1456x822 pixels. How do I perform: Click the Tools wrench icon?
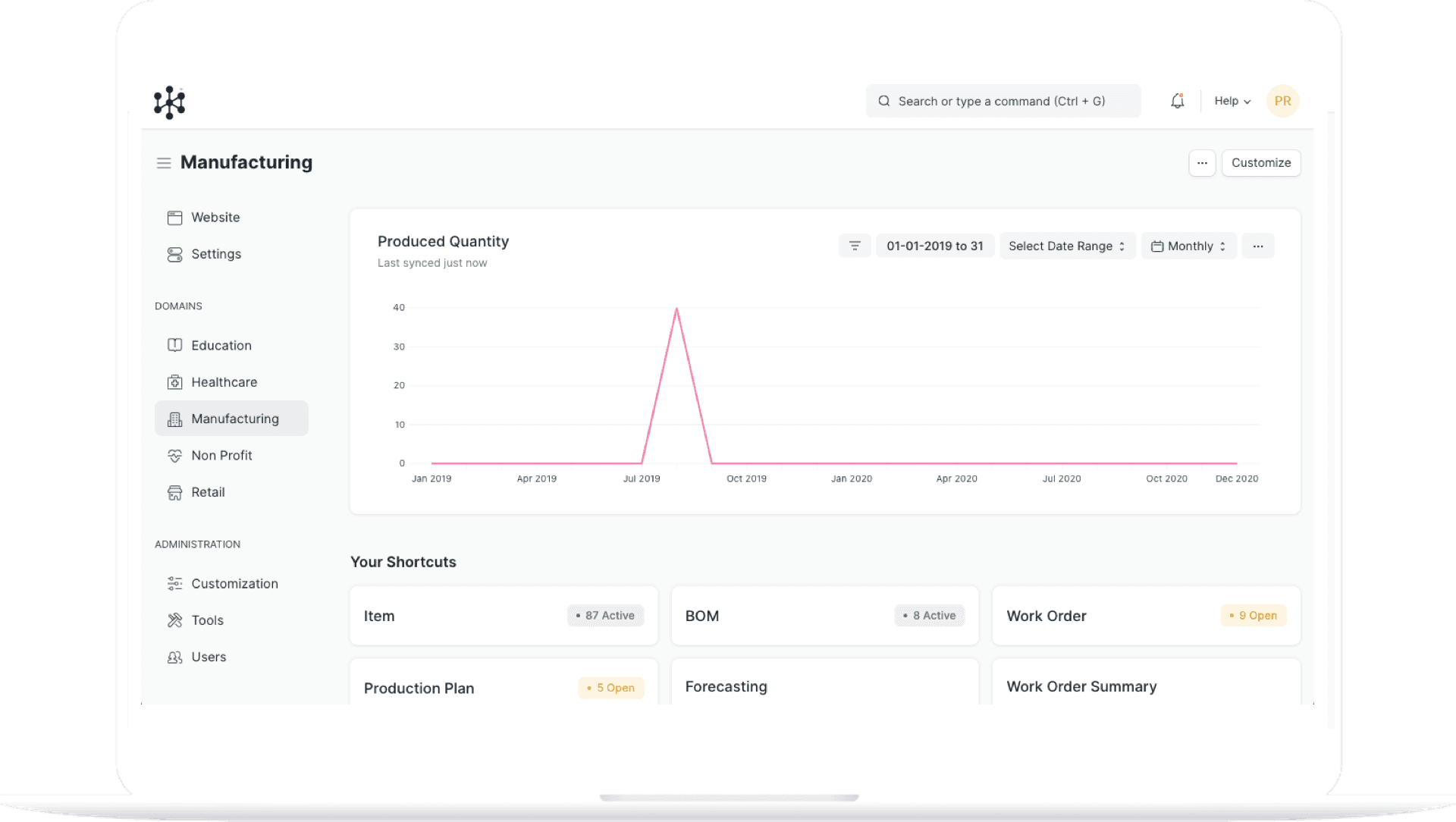point(174,620)
